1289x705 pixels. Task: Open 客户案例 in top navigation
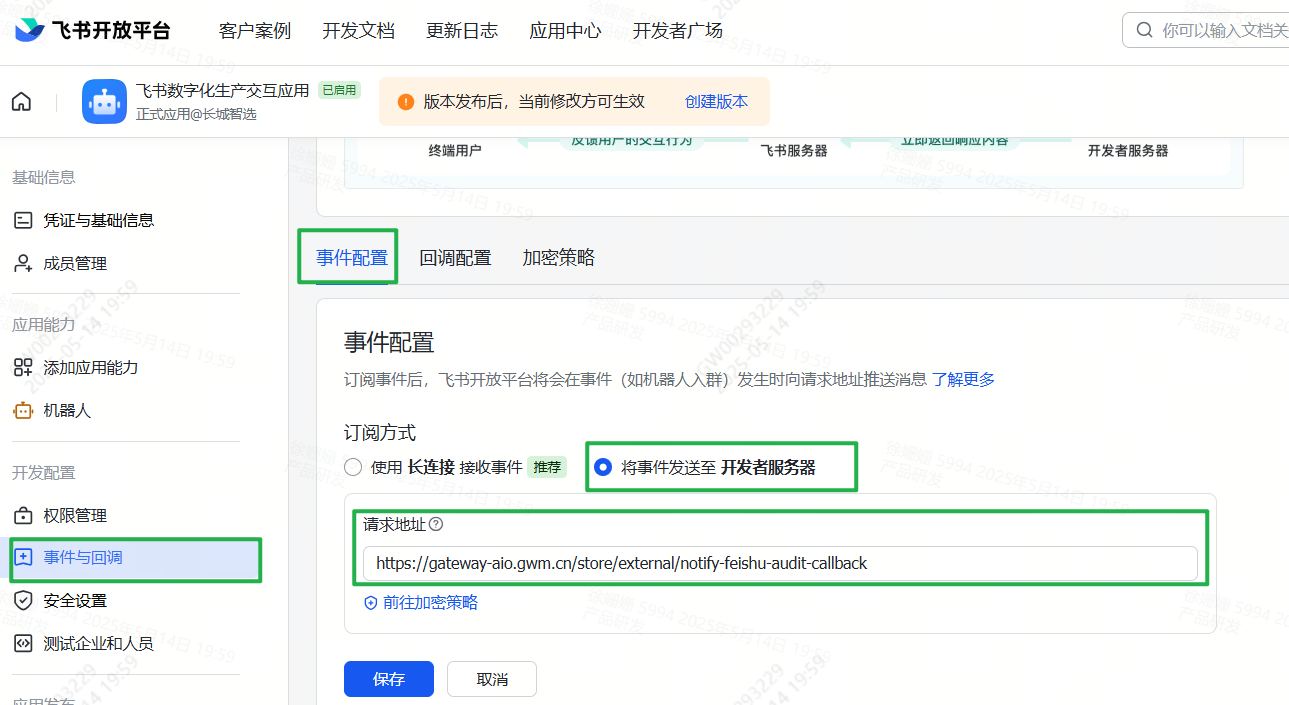[x=255, y=31]
